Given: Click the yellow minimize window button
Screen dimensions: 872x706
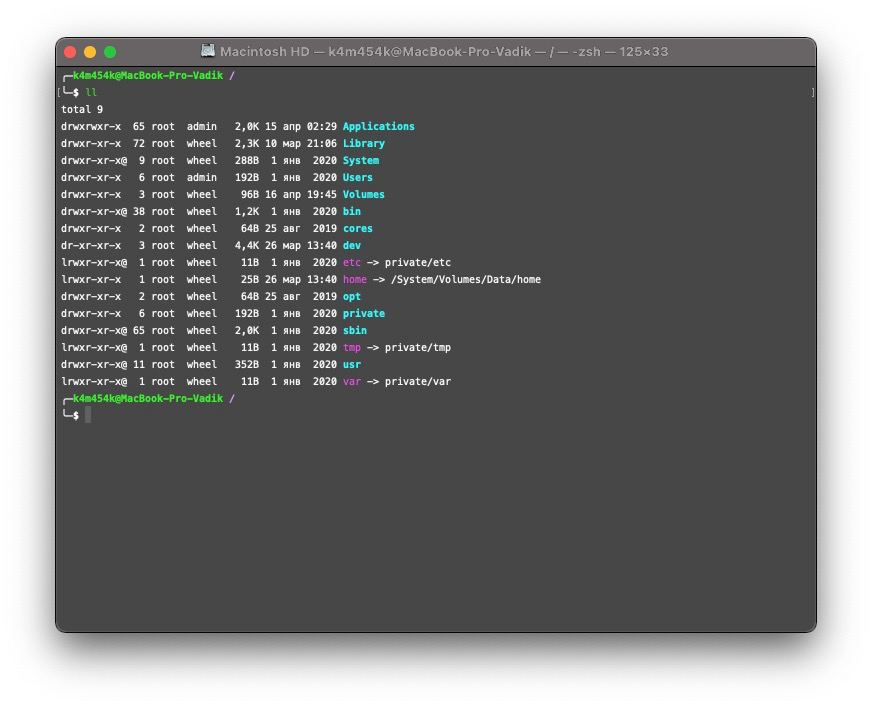Looking at the screenshot, I should pyautogui.click(x=90, y=52).
